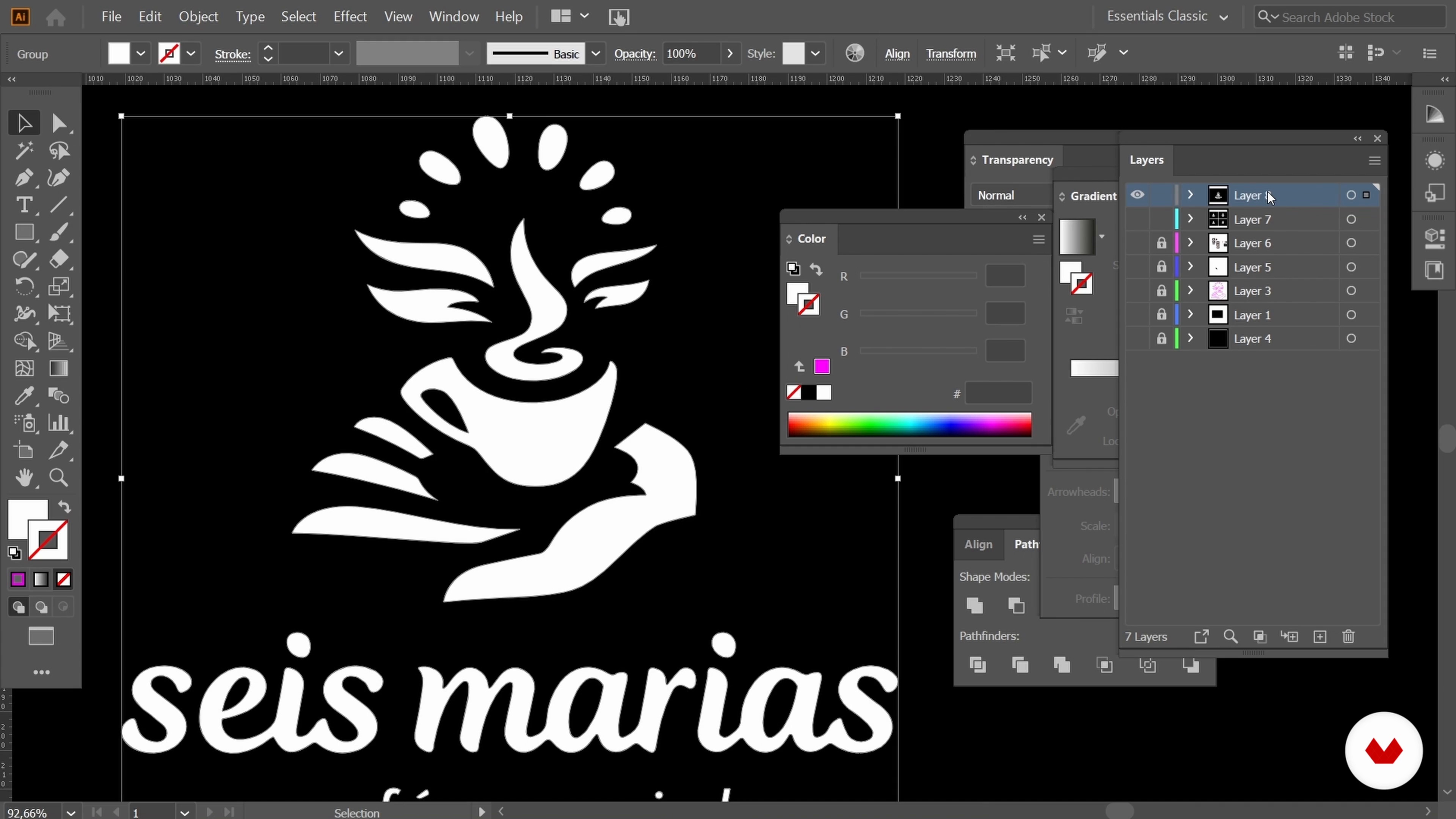This screenshot has height=819, width=1456.
Task: Unlock Layer 4 padlock
Action: [x=1161, y=339]
